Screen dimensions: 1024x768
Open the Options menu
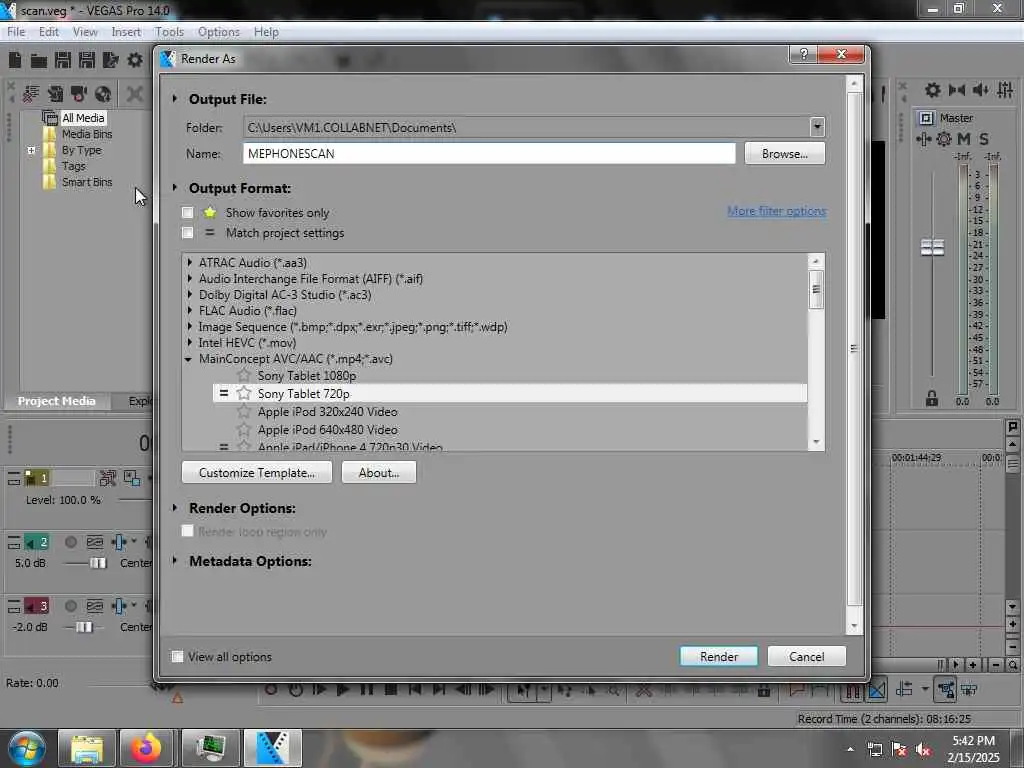pyautogui.click(x=219, y=32)
